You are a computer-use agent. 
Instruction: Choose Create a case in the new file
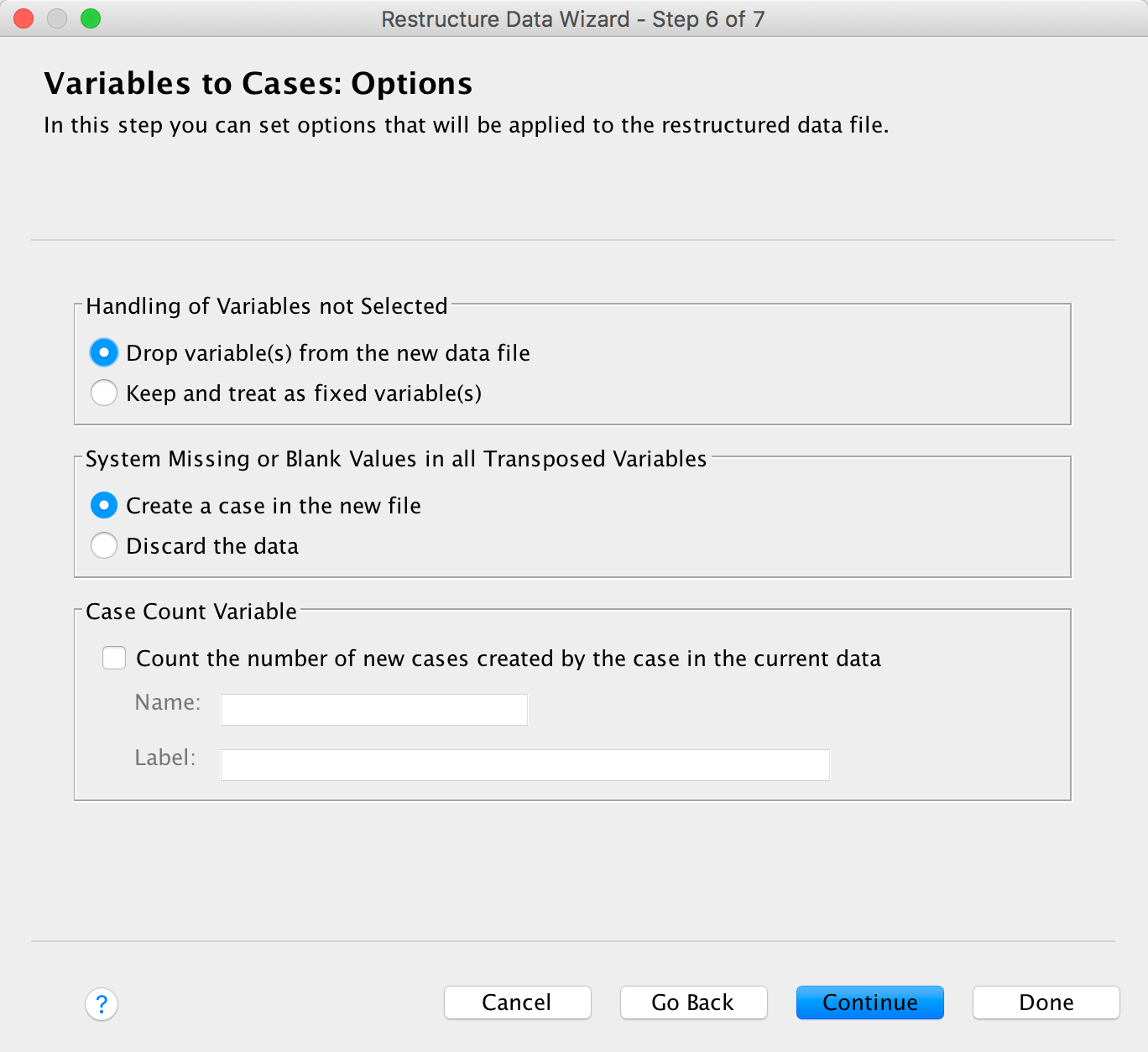[x=104, y=505]
